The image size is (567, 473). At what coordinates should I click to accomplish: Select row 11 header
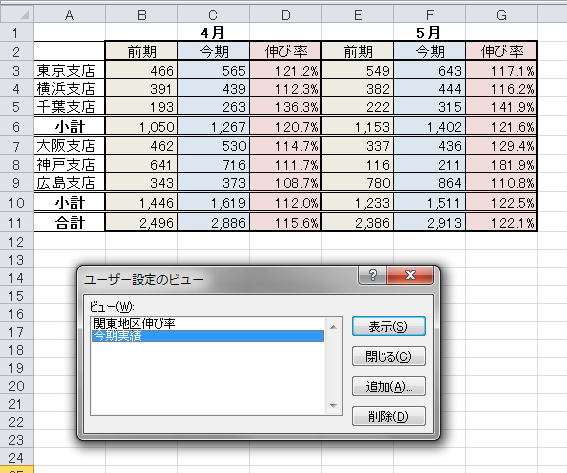(x=17, y=223)
